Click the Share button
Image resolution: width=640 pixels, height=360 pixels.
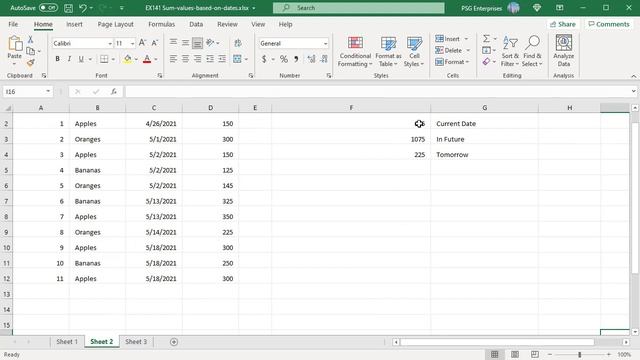coord(562,24)
